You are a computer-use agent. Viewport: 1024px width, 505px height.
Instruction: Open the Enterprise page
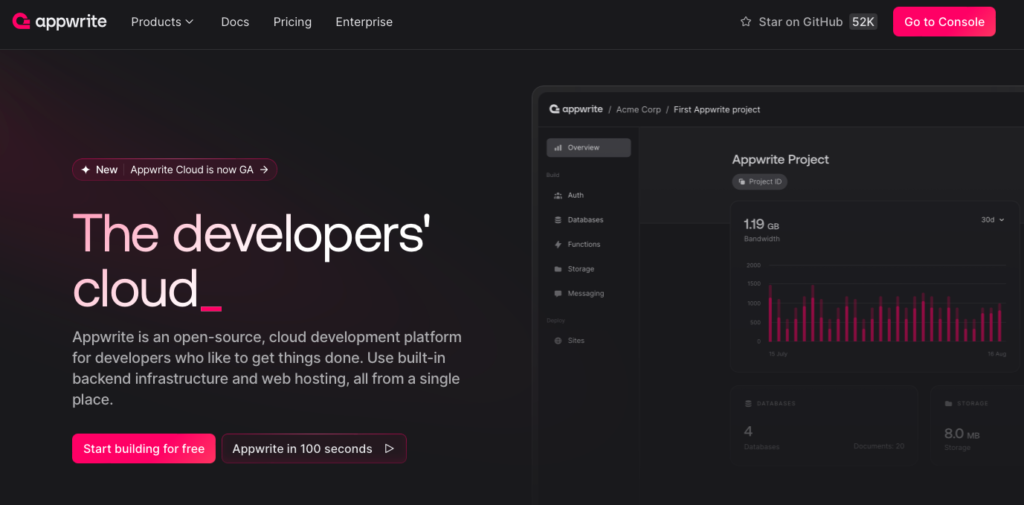point(364,22)
